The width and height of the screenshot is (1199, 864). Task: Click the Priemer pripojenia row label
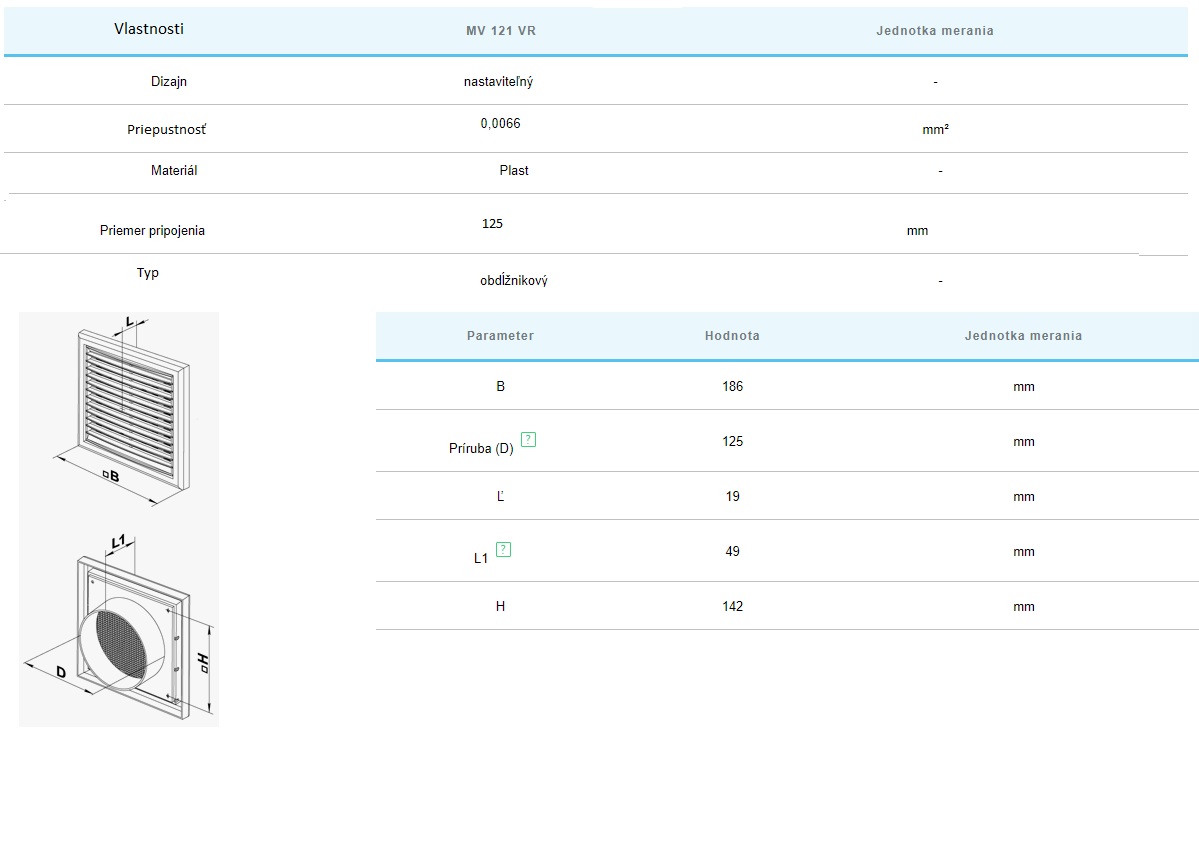click(152, 231)
